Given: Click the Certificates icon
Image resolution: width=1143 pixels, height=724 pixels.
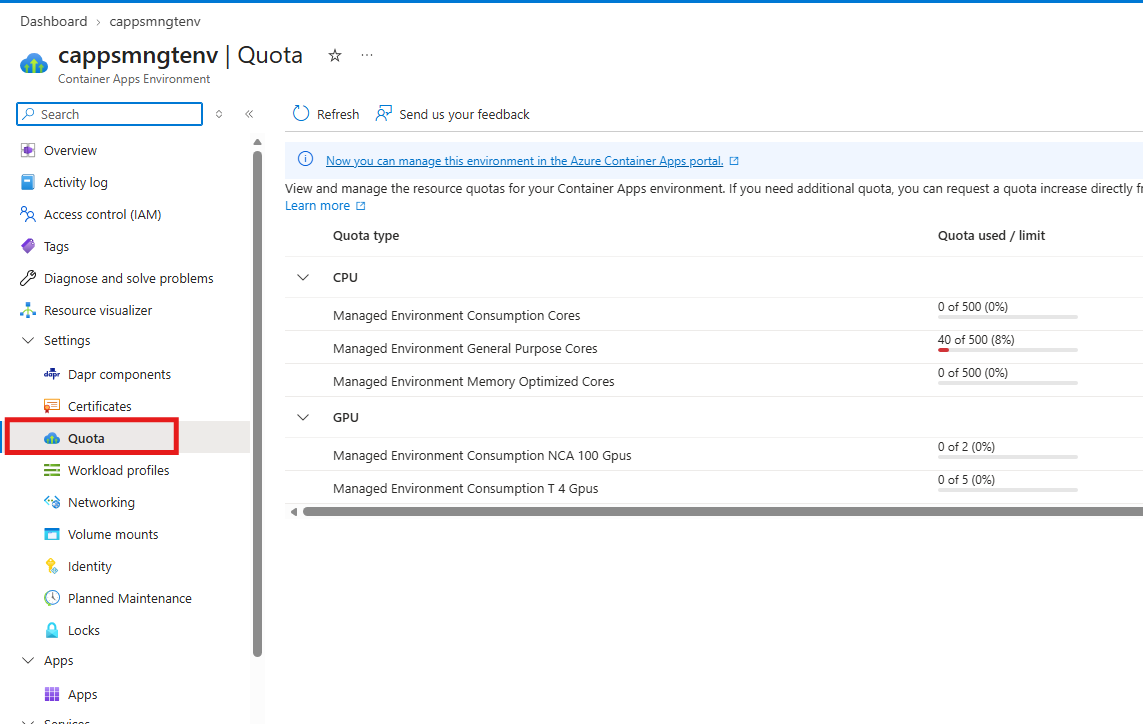Looking at the screenshot, I should point(52,406).
